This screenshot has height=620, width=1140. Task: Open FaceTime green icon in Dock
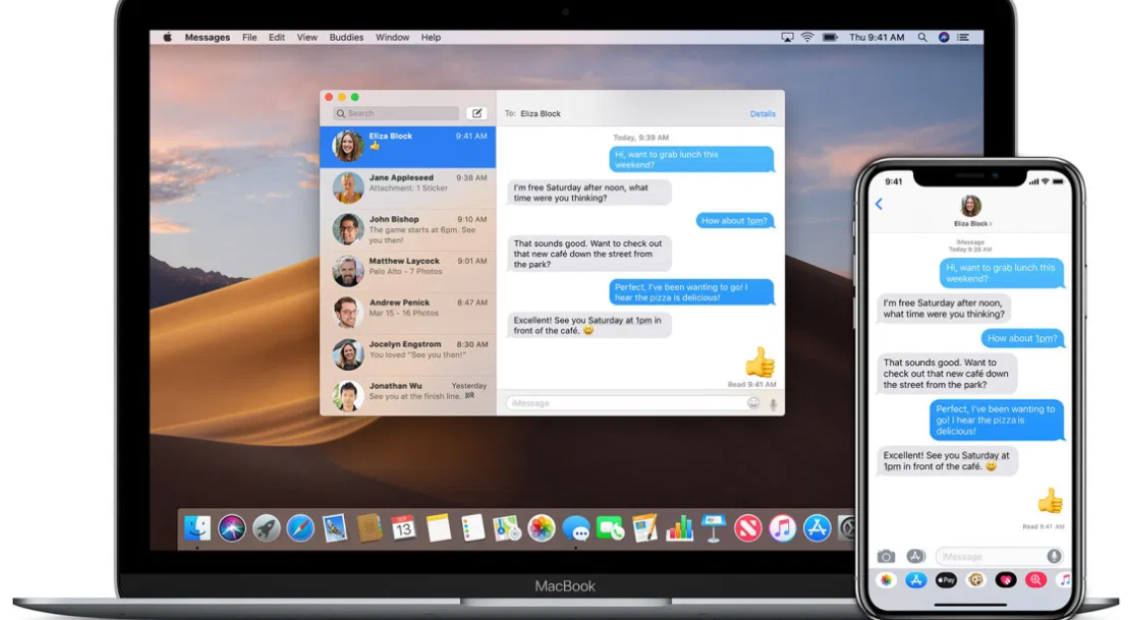click(x=610, y=528)
